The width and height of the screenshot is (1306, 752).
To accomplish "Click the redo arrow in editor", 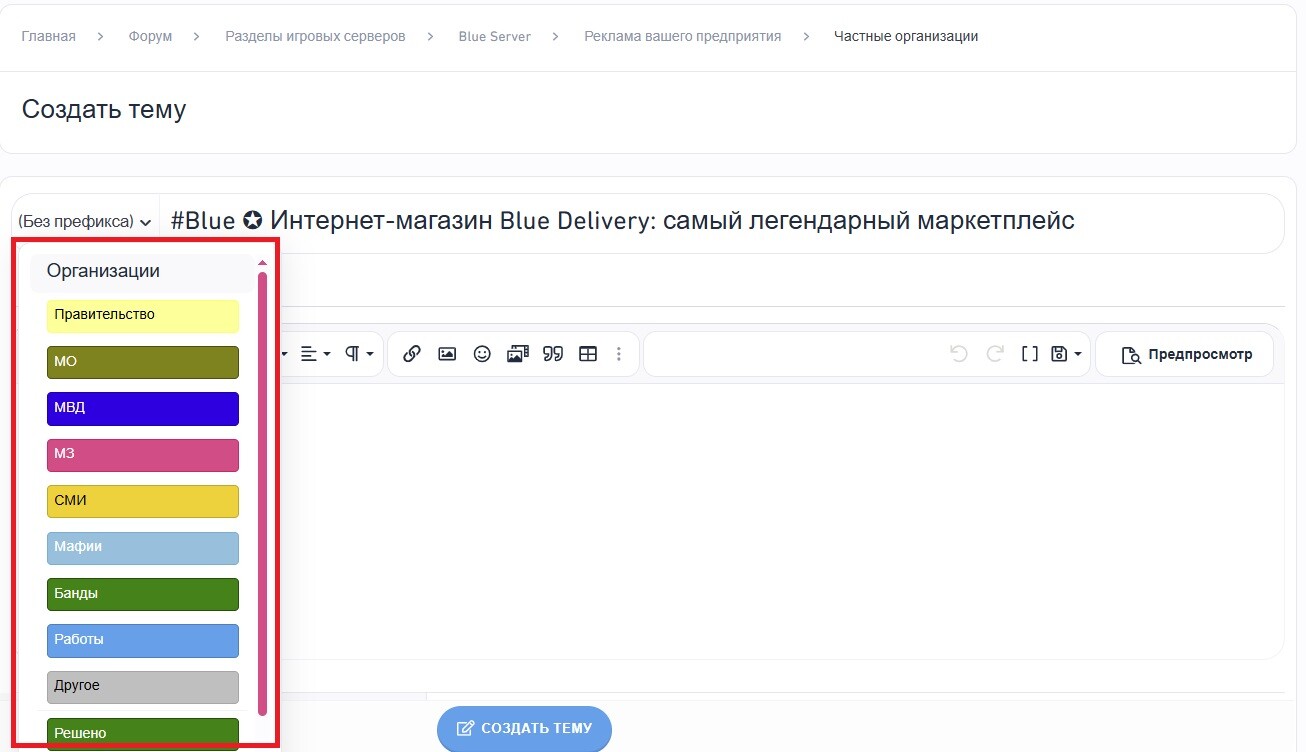I will (995, 354).
